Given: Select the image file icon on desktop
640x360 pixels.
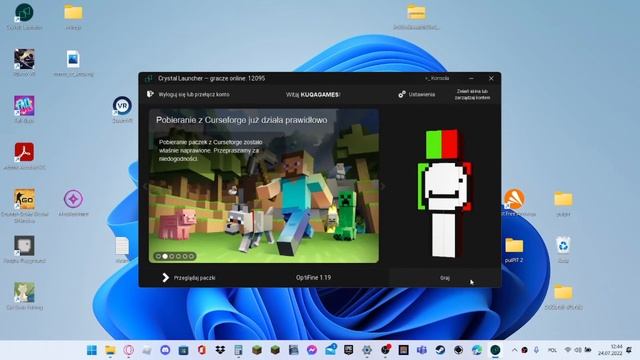Looking at the screenshot, I should click(x=73, y=63).
